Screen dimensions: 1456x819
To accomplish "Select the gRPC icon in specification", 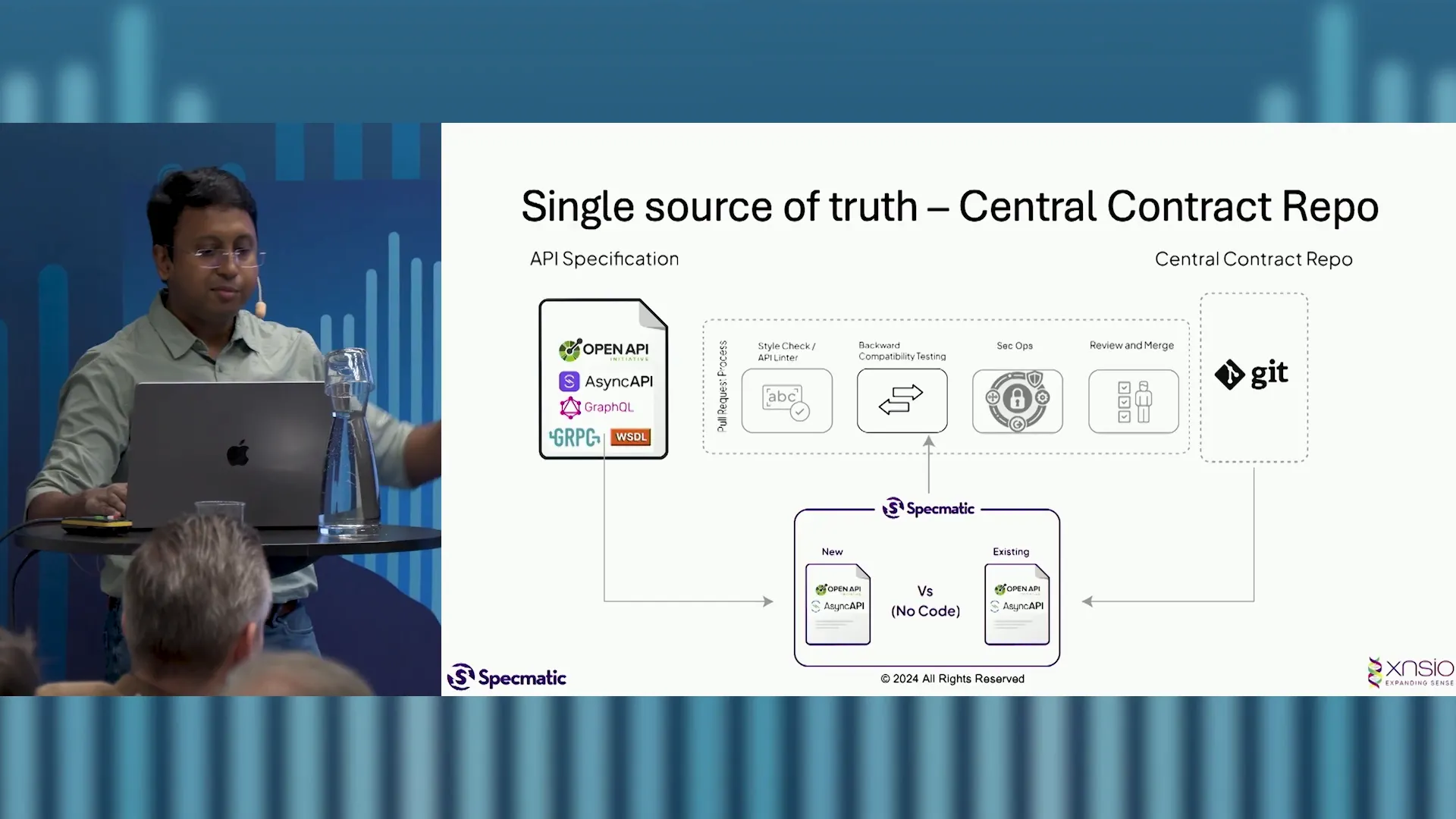I will (x=575, y=436).
